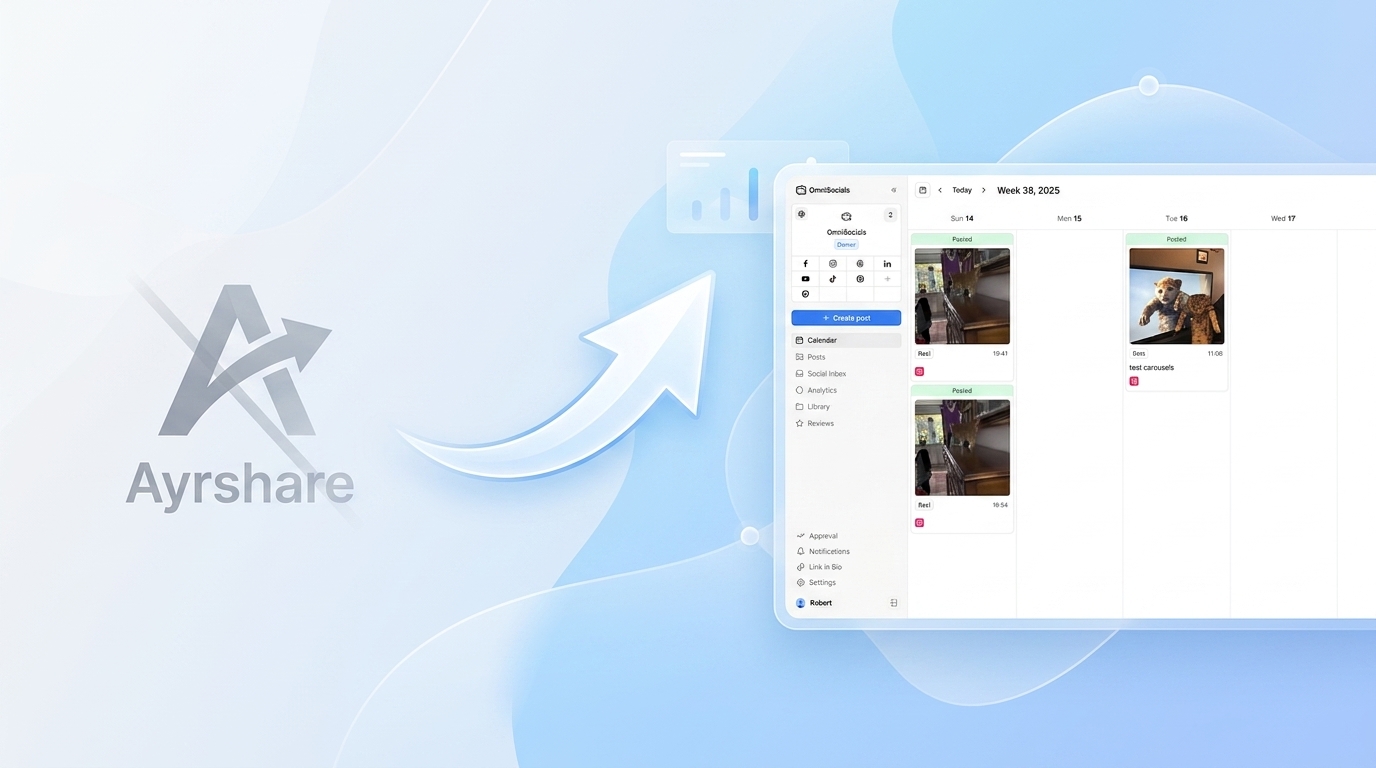Viewport: 1376px width, 768px height.
Task: Select the Facebook account icon
Action: (x=805, y=264)
